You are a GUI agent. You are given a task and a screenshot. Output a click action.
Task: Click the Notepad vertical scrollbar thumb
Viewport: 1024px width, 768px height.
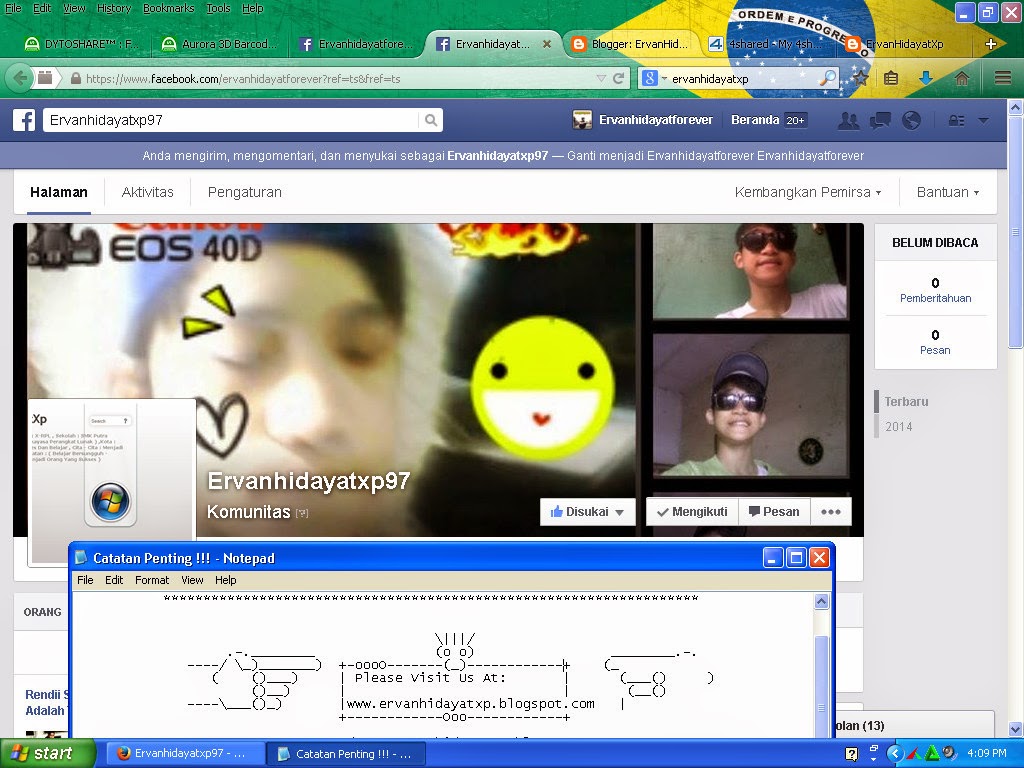822,686
